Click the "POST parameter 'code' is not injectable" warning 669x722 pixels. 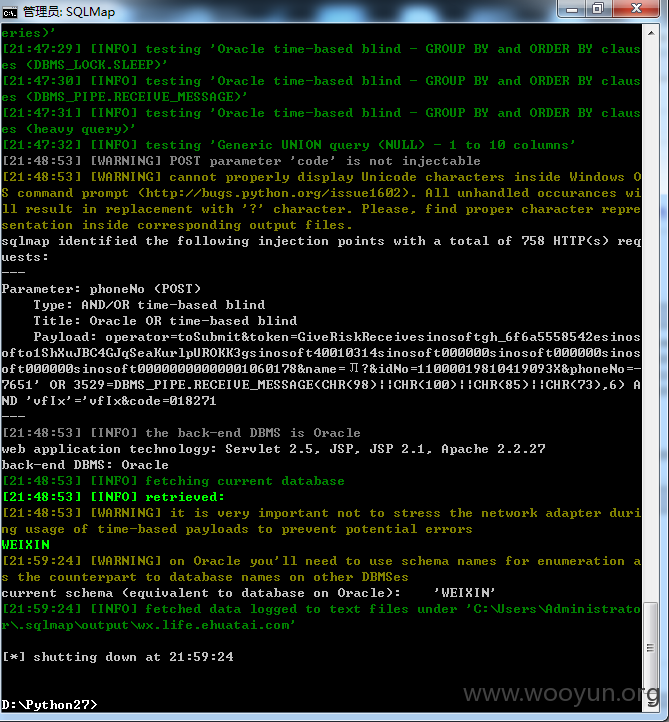241,161
